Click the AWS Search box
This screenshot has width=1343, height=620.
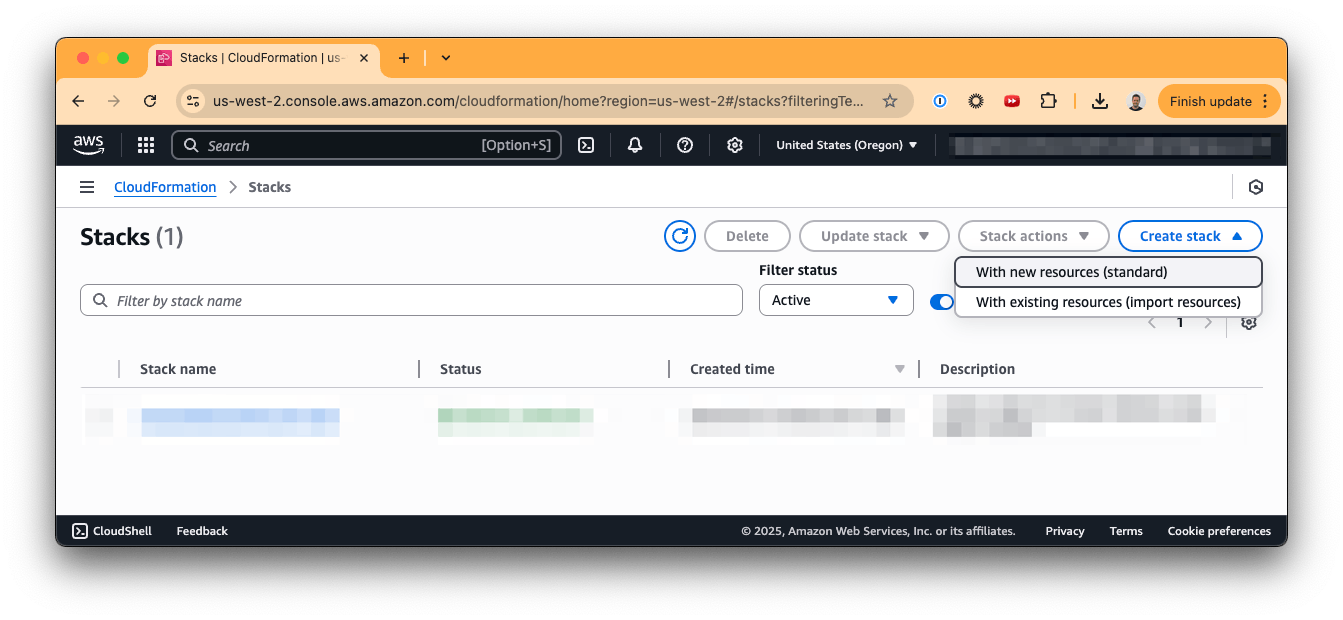367,145
